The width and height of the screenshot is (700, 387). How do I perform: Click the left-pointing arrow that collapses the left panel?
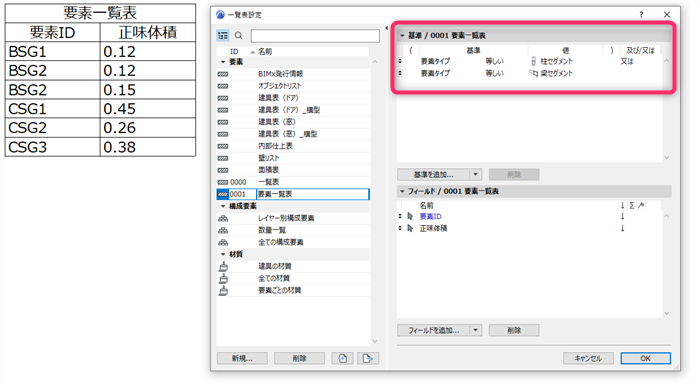click(387, 28)
